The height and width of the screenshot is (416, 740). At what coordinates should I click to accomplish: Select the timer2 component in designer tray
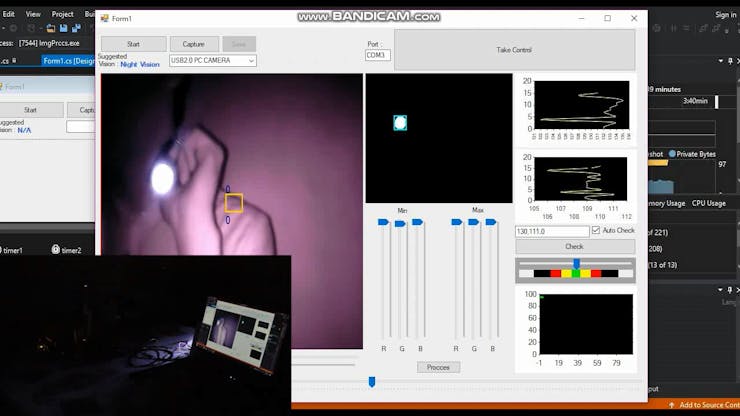click(66, 250)
